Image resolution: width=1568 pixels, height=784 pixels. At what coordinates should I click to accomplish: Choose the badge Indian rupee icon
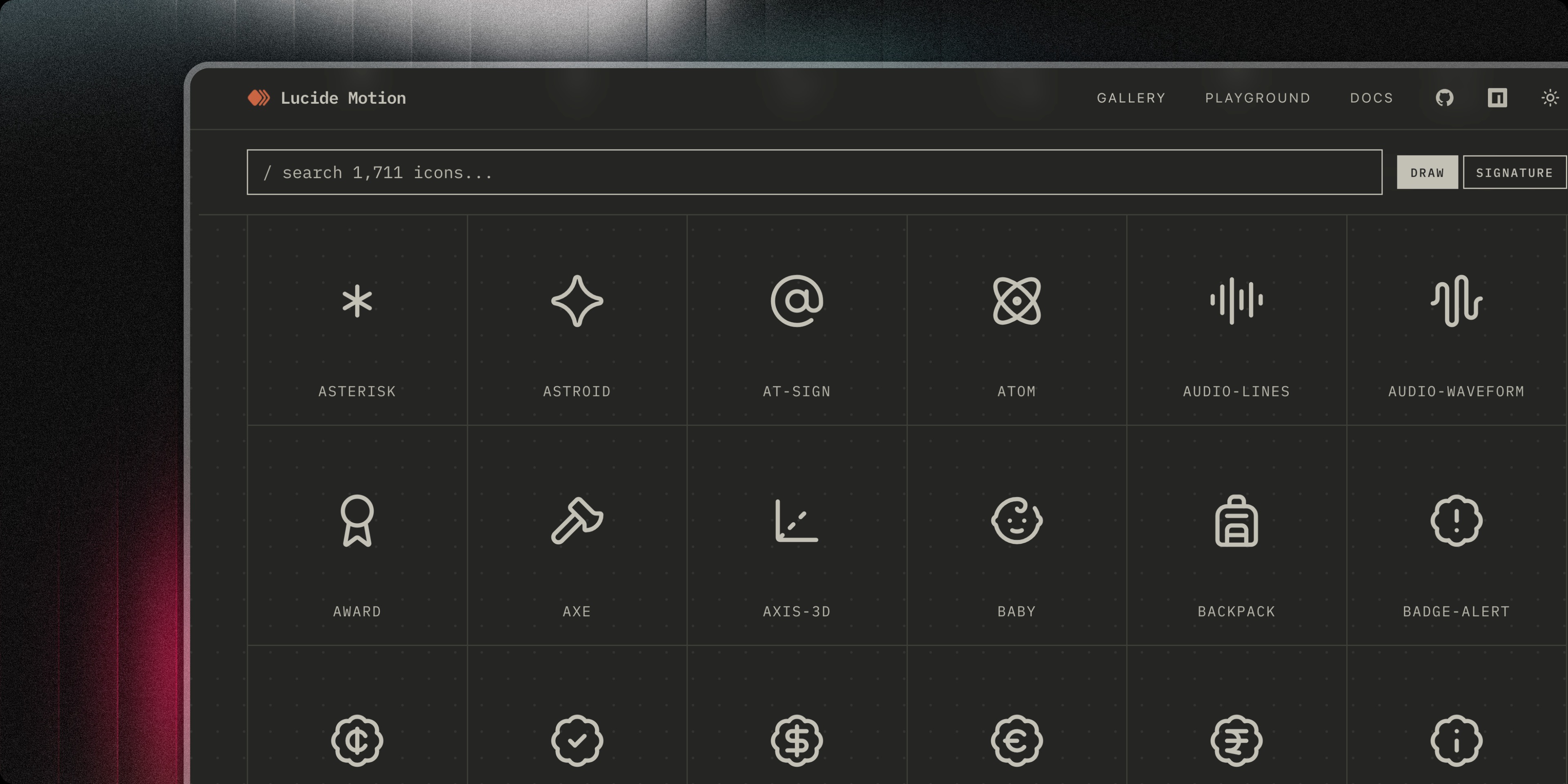(1236, 741)
